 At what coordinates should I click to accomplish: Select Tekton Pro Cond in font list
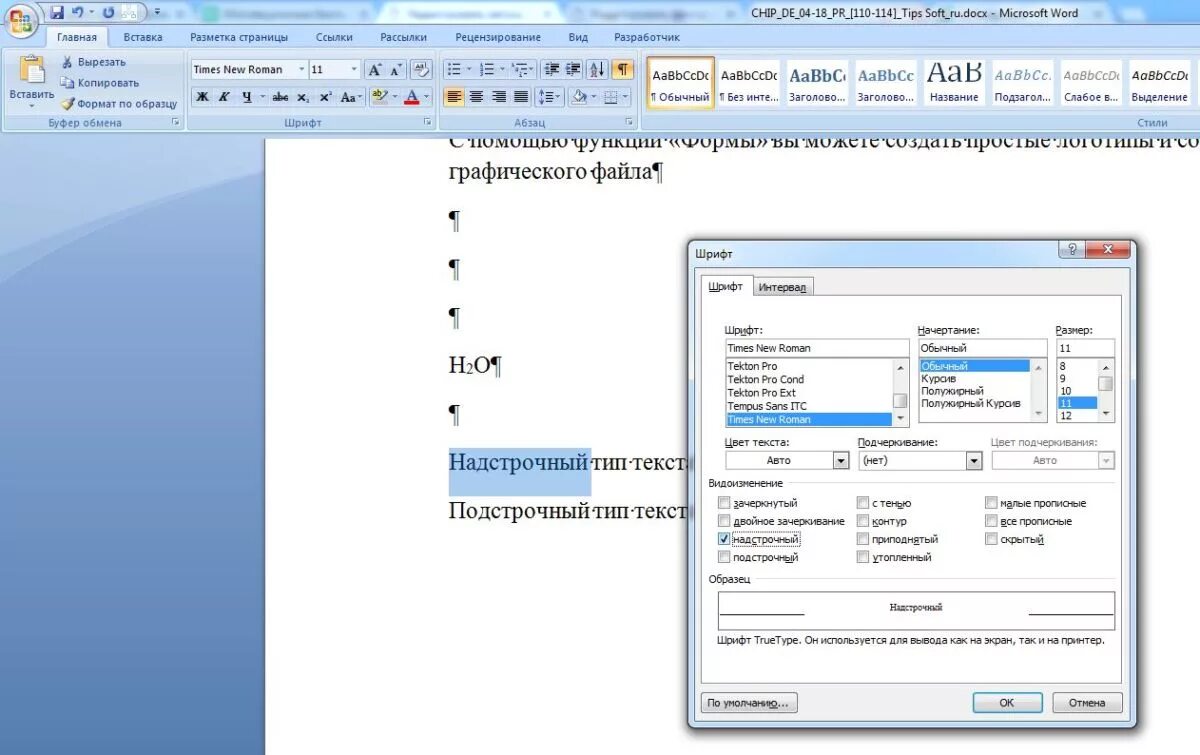coord(766,379)
